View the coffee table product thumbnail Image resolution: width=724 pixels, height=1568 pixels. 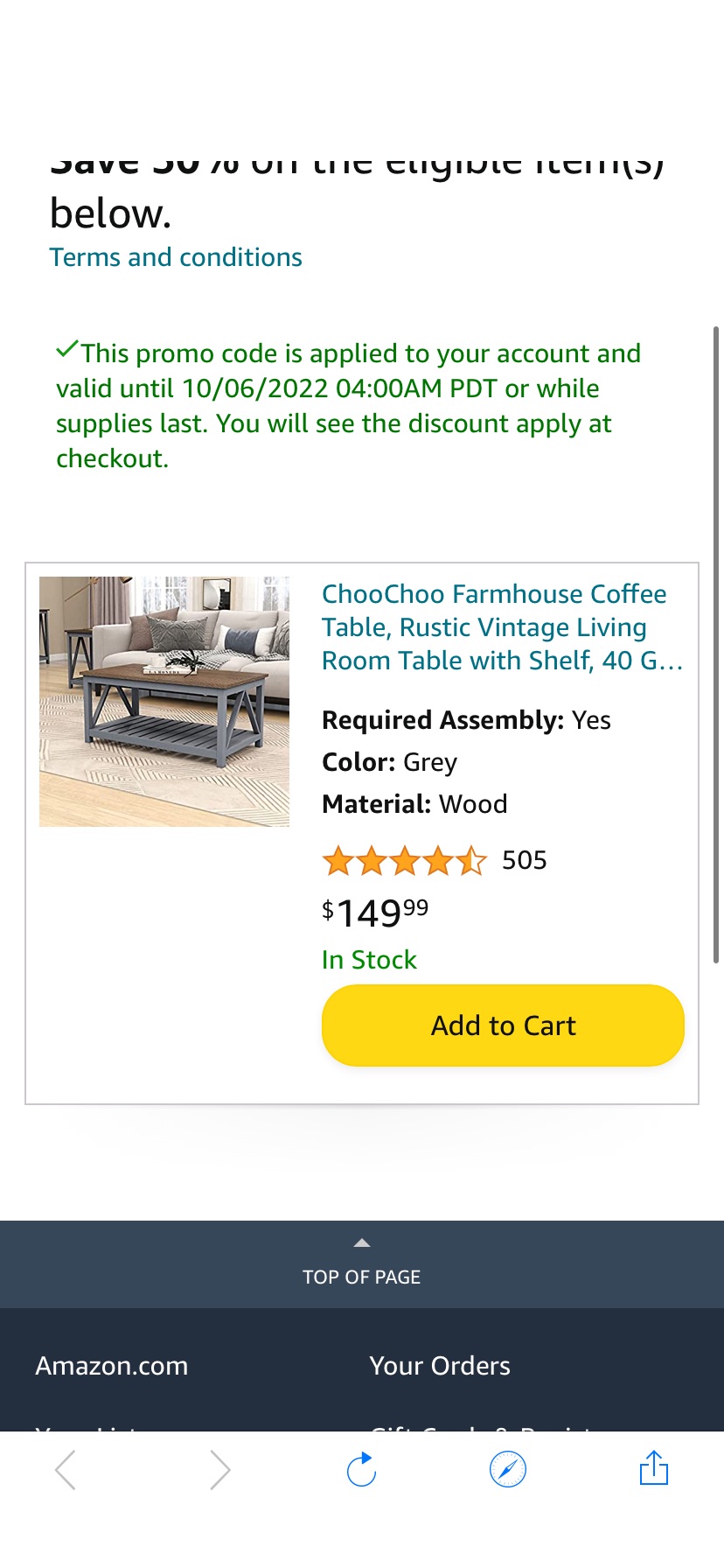164,701
